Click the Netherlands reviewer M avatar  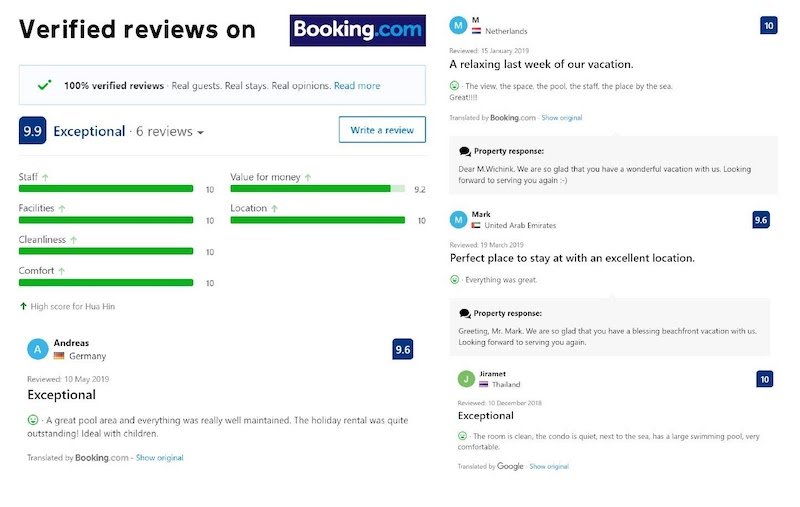(x=458, y=25)
